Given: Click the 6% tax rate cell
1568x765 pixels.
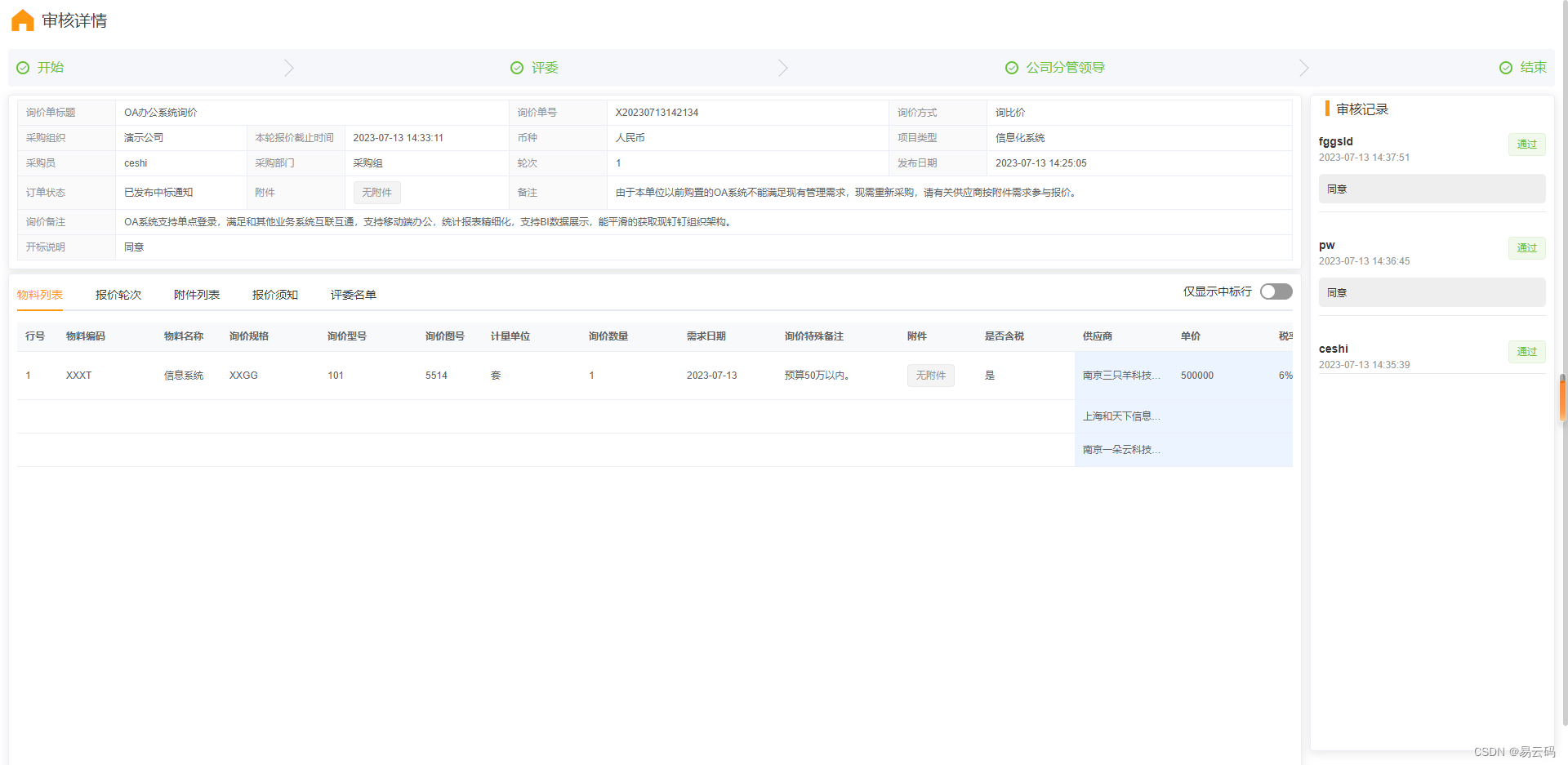Looking at the screenshot, I should click(x=1285, y=376).
